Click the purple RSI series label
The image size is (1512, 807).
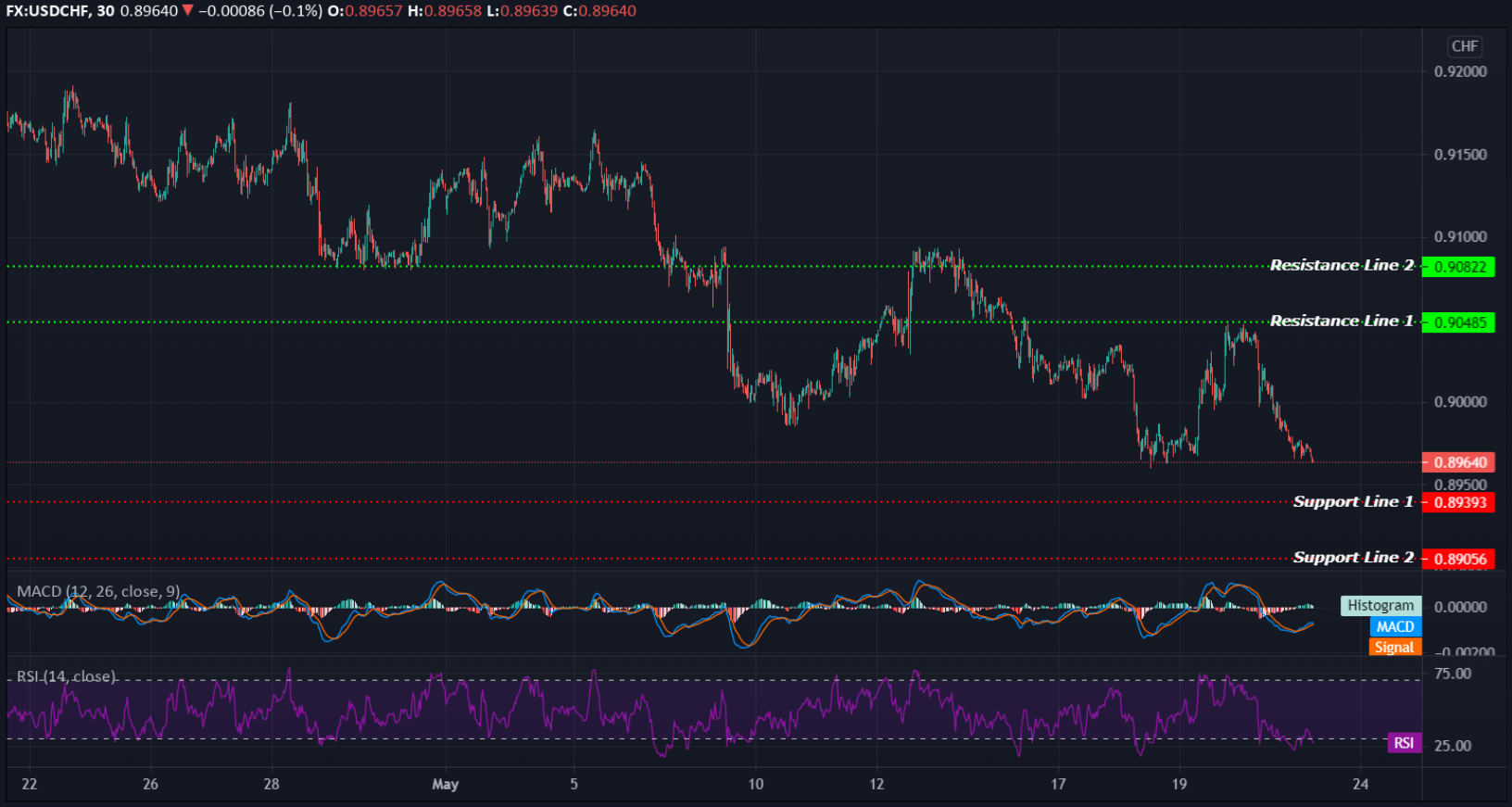pyautogui.click(x=1404, y=743)
